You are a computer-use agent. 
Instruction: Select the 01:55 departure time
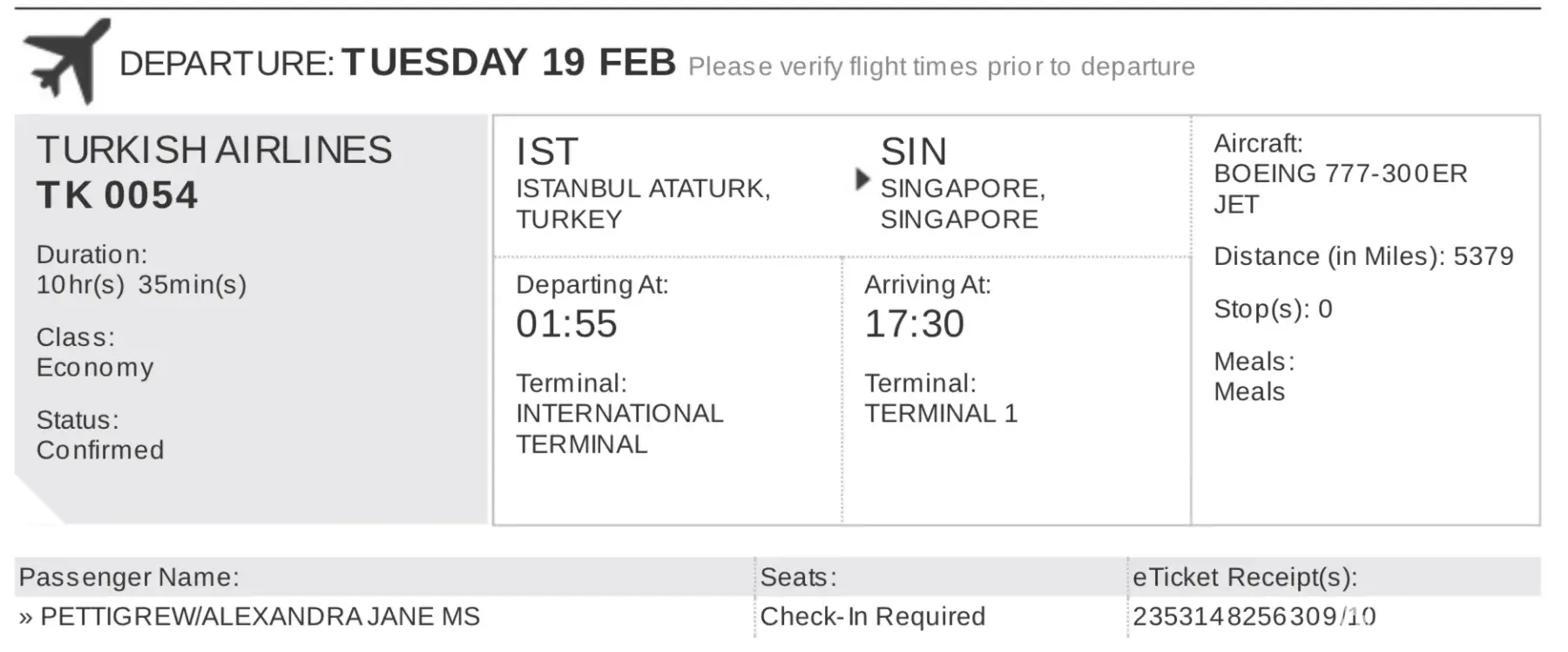pos(566,324)
